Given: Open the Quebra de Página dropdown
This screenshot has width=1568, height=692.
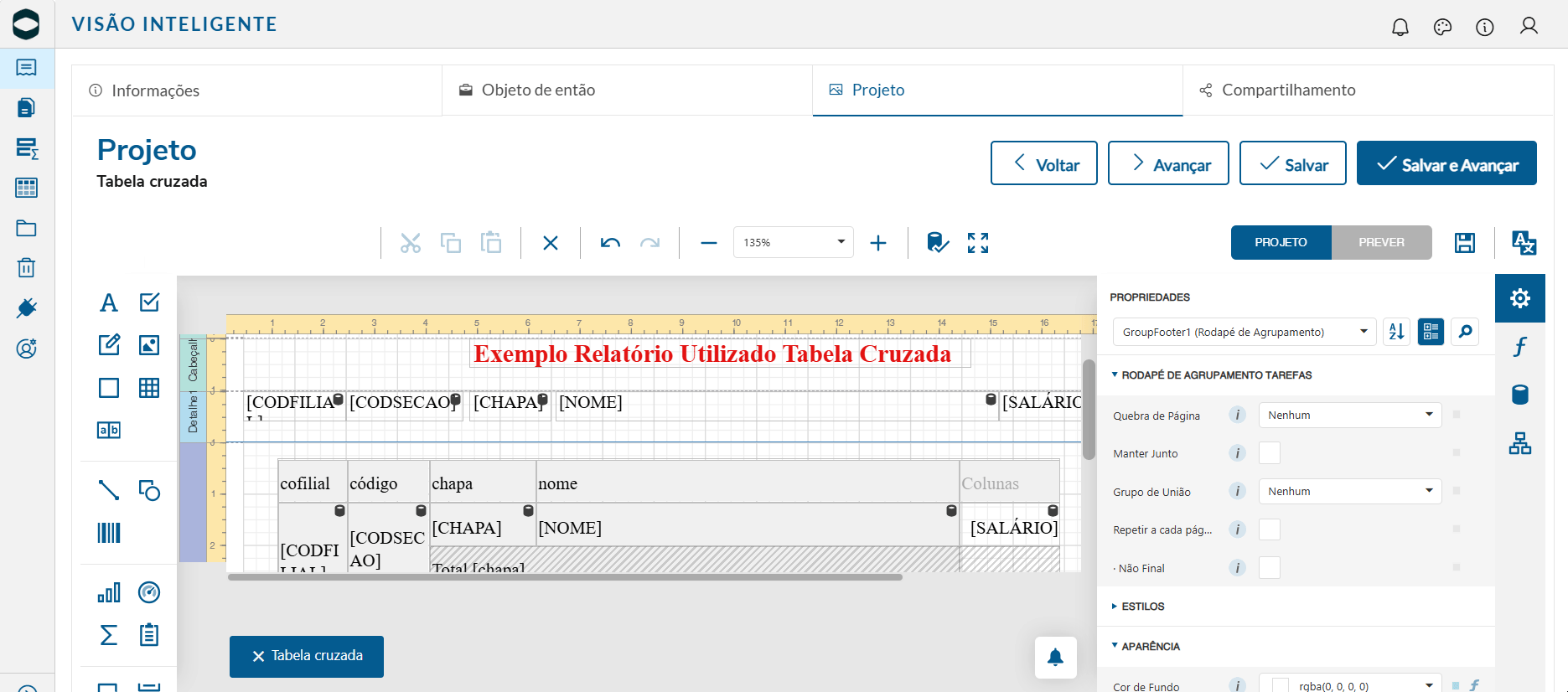Looking at the screenshot, I should pyautogui.click(x=1350, y=415).
